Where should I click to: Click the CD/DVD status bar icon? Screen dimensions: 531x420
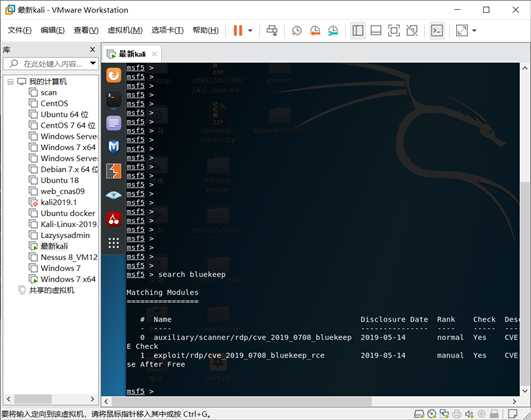coord(431,414)
